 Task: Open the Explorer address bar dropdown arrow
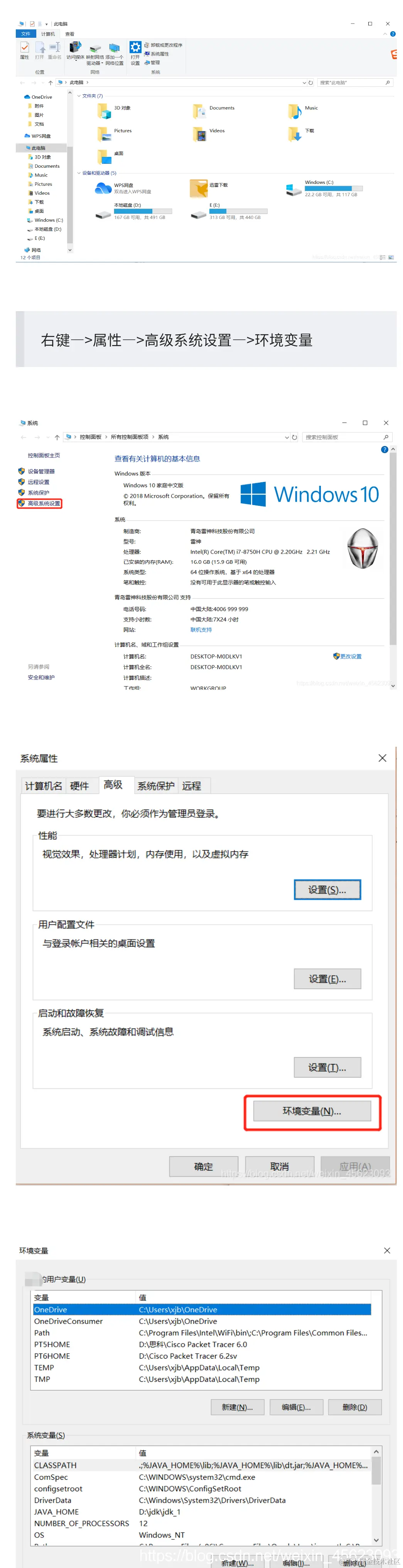pos(304,83)
